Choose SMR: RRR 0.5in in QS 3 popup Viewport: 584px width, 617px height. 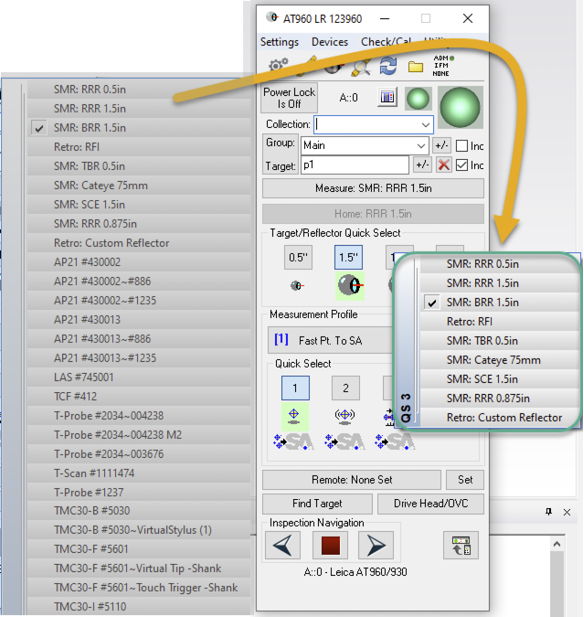tap(499, 264)
